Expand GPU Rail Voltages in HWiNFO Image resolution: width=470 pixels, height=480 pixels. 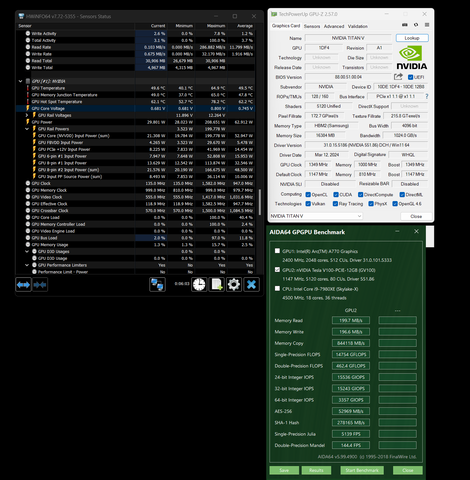(x=27, y=115)
